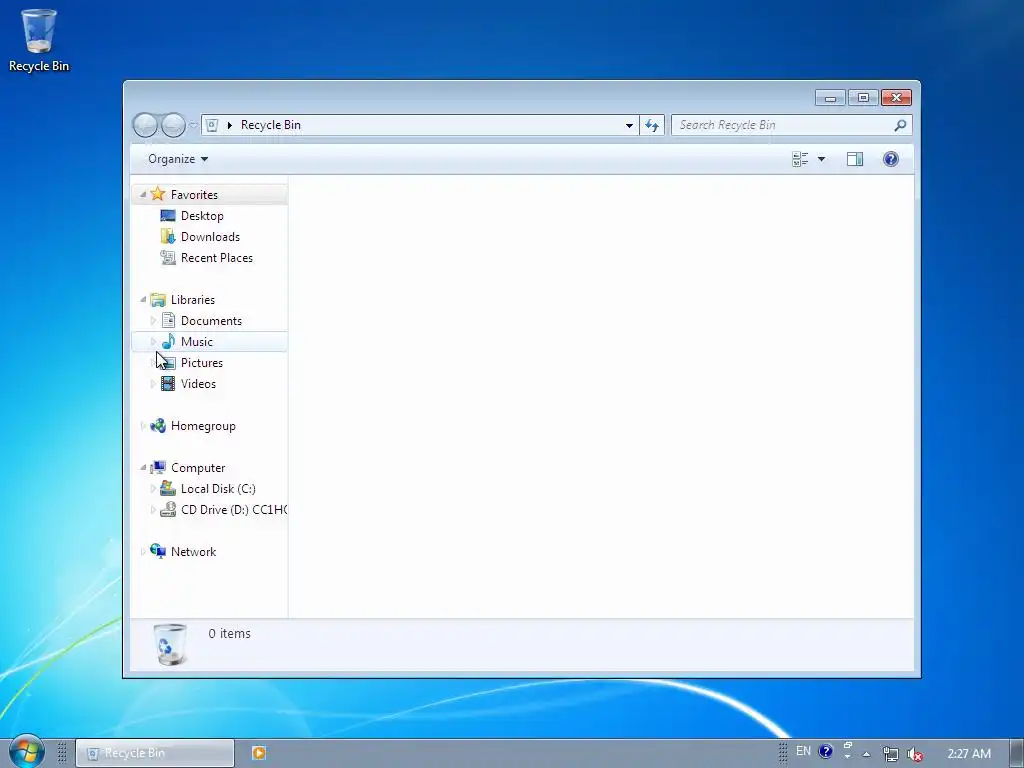Select Computer in navigation pane
This screenshot has height=768, width=1024.
click(198, 468)
